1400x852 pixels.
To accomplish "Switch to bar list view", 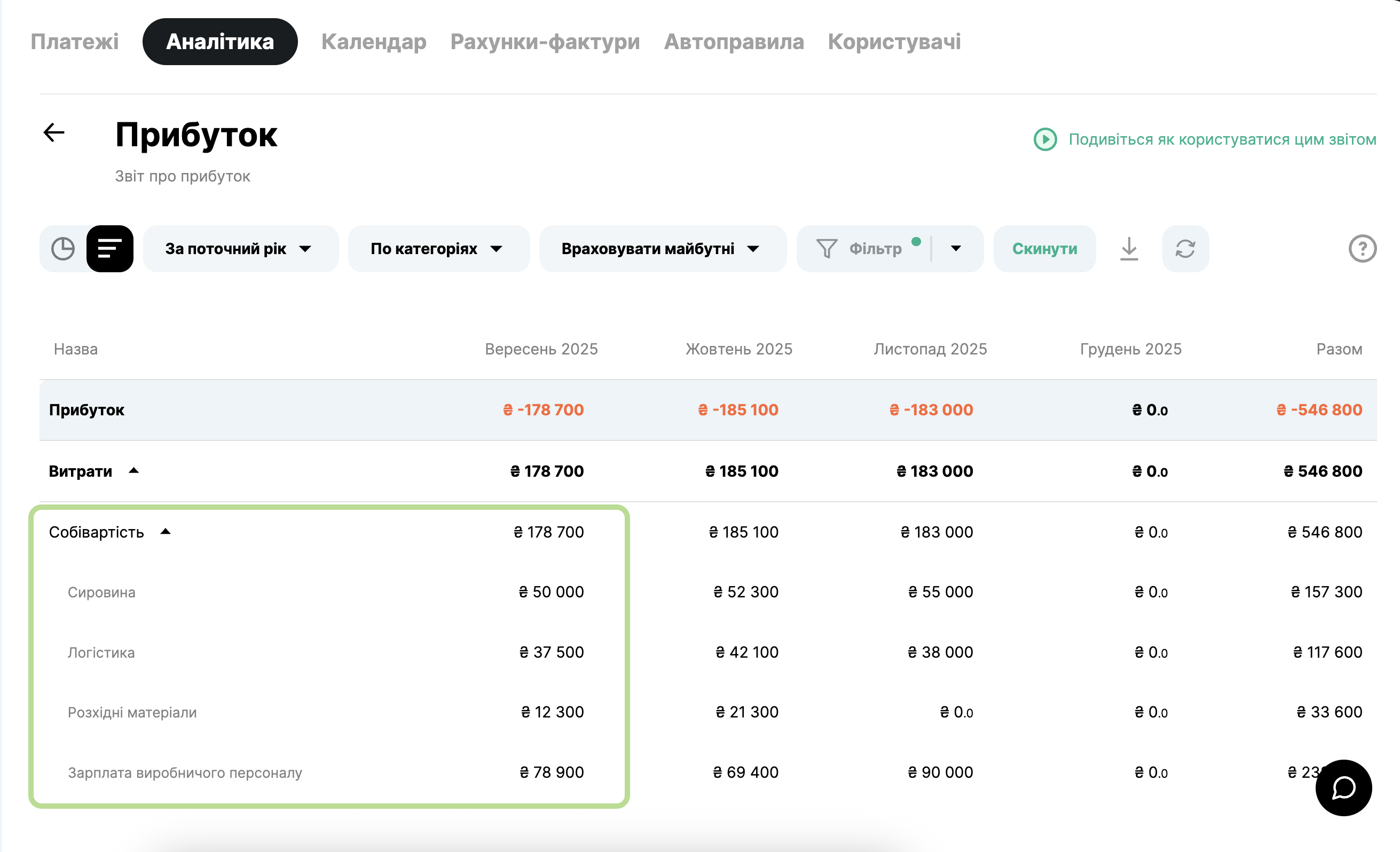I will coord(109,249).
